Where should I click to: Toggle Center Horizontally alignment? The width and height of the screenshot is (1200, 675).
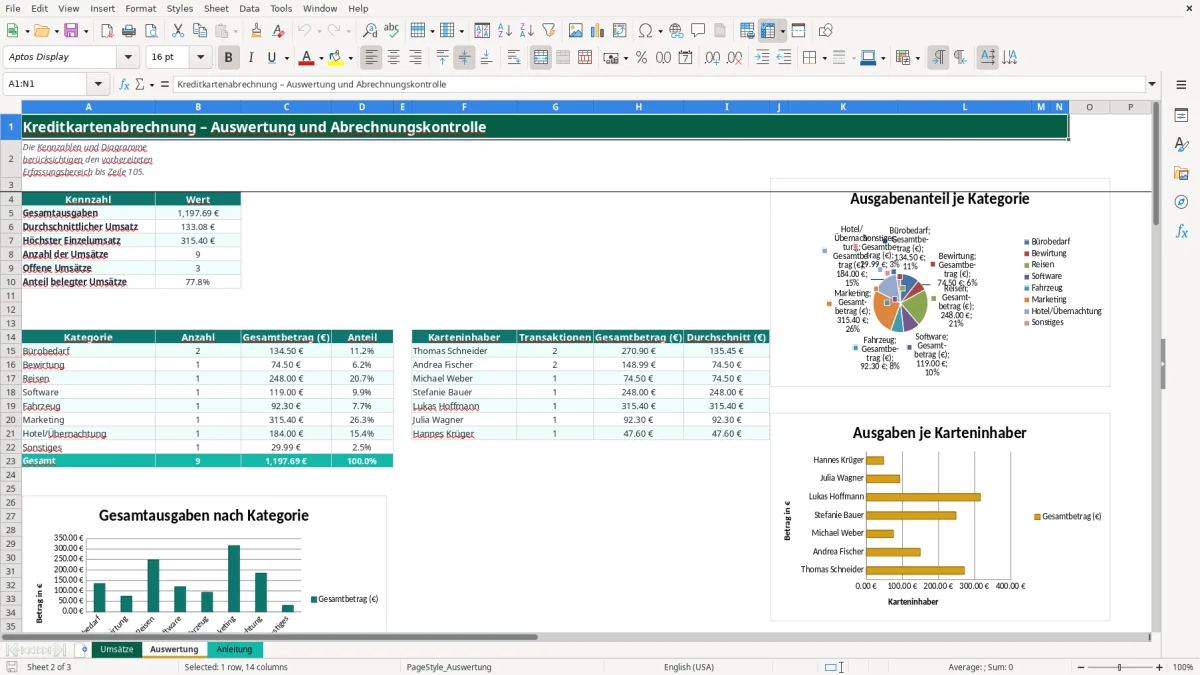coord(393,58)
